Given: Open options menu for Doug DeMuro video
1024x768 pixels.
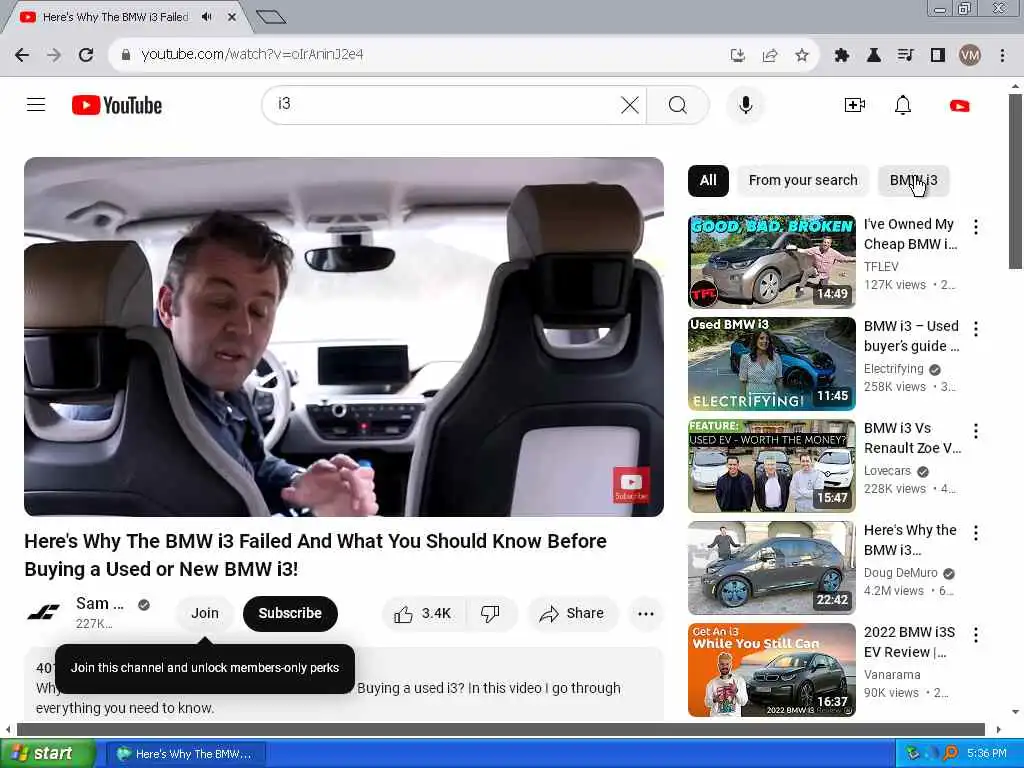Looking at the screenshot, I should coord(976,533).
